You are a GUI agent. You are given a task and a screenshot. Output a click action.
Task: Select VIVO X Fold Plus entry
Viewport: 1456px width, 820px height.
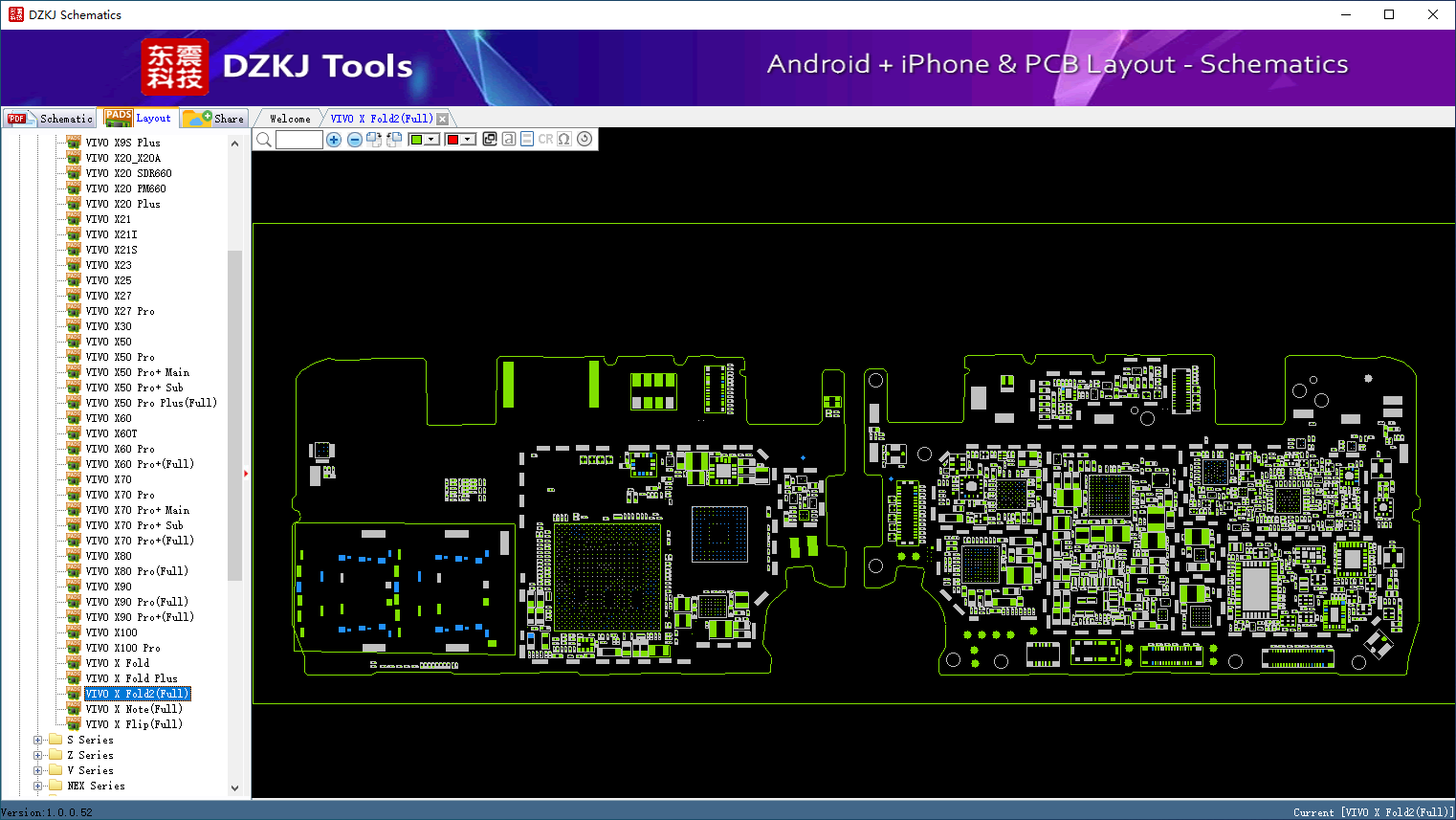point(132,678)
